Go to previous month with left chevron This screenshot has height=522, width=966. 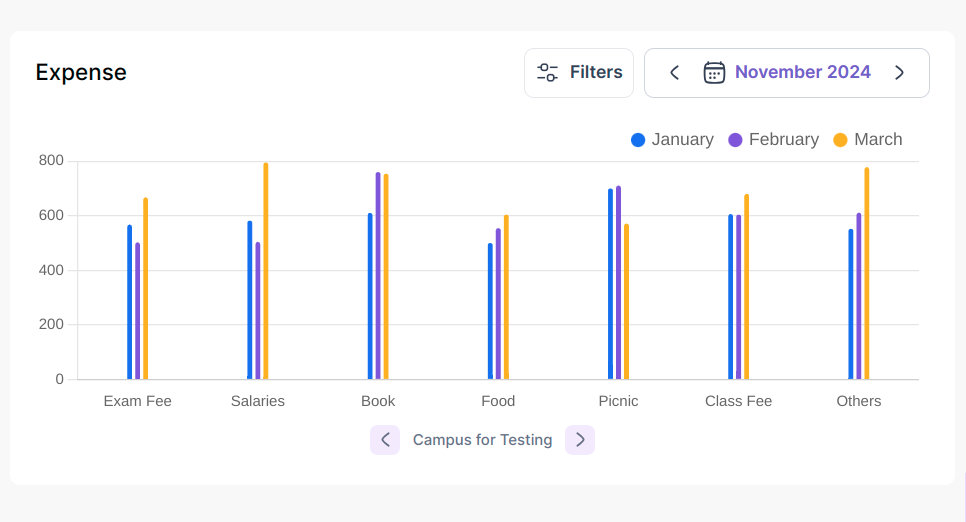coord(674,72)
